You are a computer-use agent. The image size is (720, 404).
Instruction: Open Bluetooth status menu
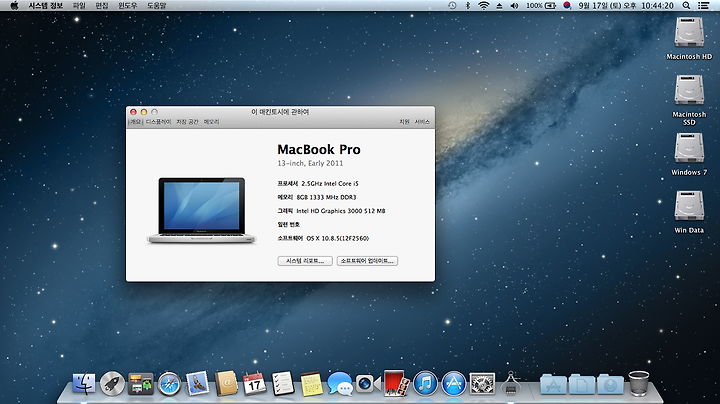468,6
